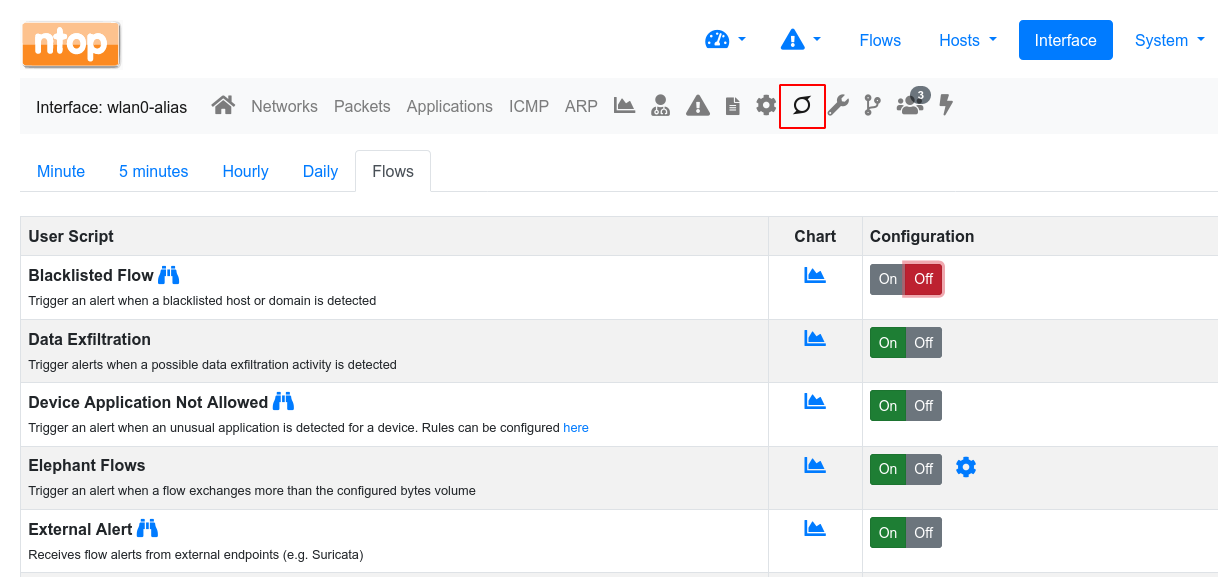The image size is (1218, 577).
Task: Open the ARP page
Action: pyautogui.click(x=581, y=106)
